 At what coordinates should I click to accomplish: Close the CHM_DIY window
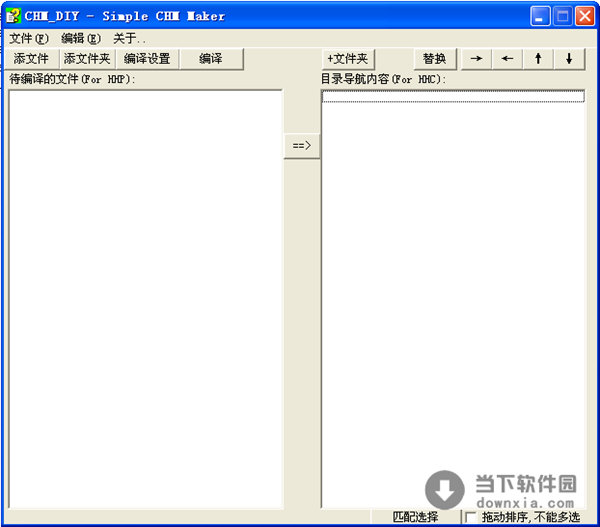[585, 16]
